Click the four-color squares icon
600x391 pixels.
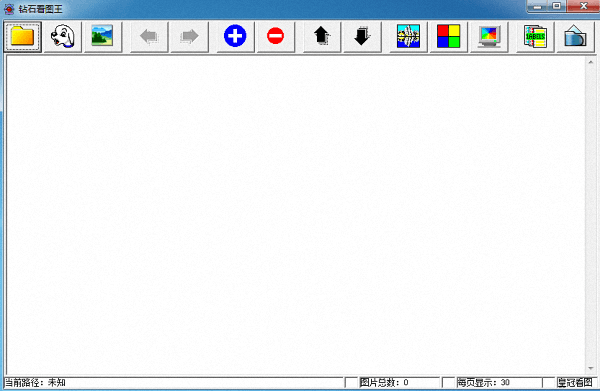(x=448, y=37)
